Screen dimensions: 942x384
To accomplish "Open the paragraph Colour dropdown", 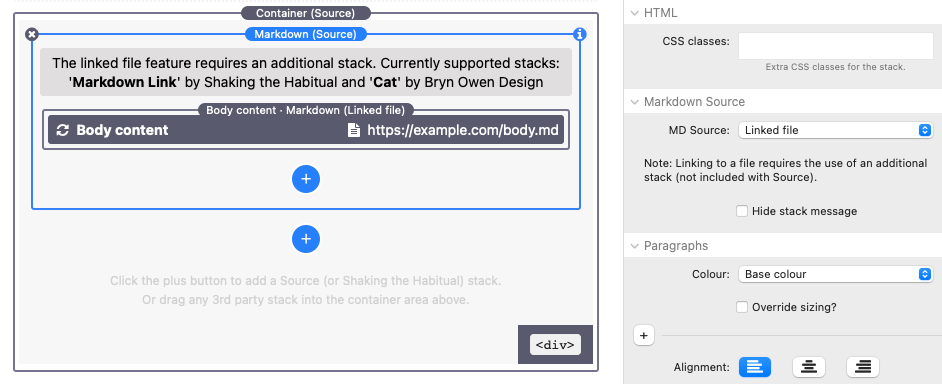I will pyautogui.click(x=835, y=274).
